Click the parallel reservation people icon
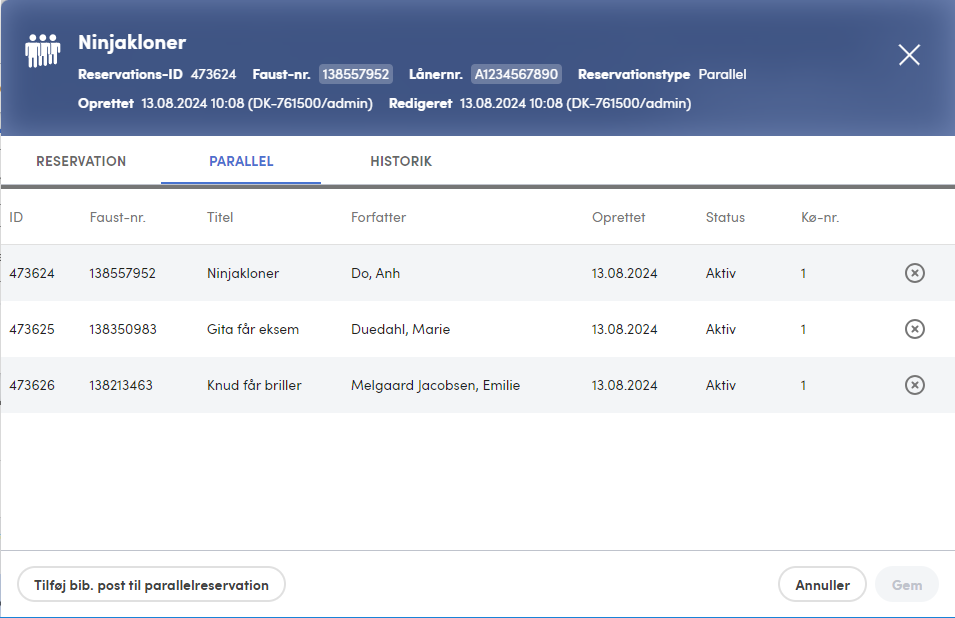The width and height of the screenshot is (955, 618). 43,50
